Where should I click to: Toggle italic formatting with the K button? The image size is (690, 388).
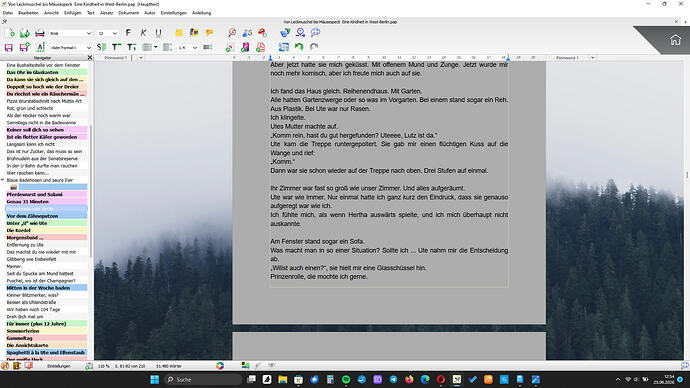143,33
